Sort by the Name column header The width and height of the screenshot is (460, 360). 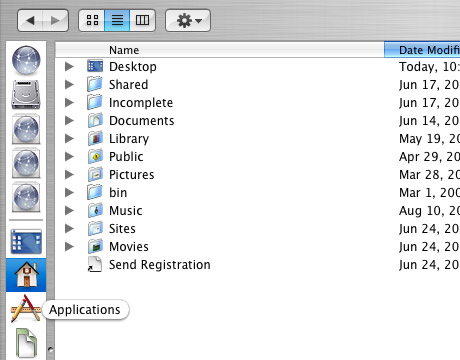click(220, 50)
